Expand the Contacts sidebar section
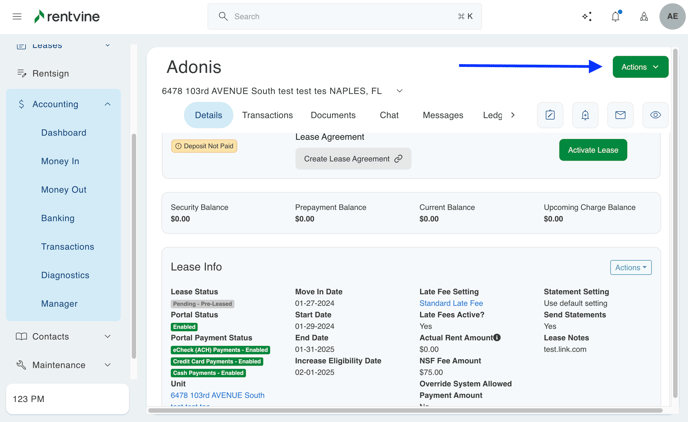Viewport: 688px width, 422px height. tap(108, 337)
